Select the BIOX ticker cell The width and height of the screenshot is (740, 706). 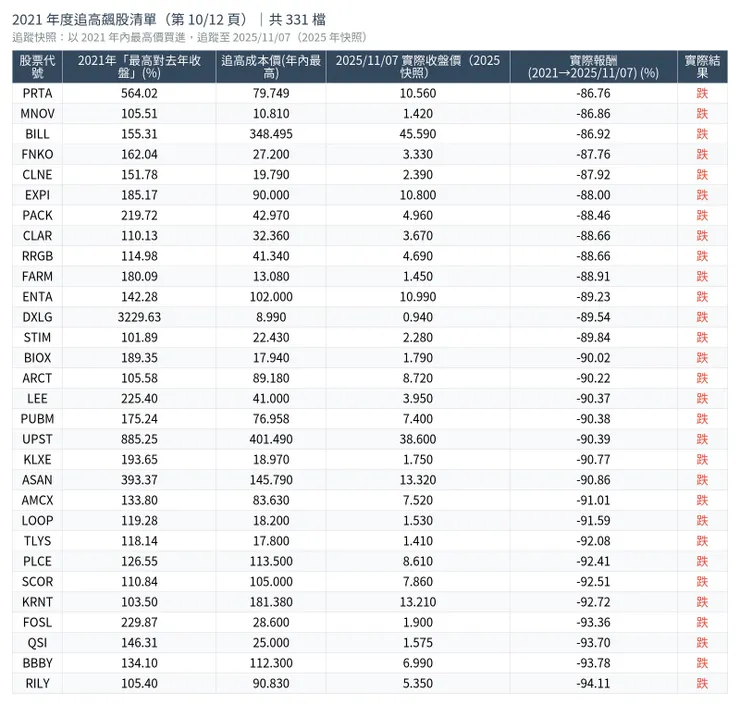point(37,358)
